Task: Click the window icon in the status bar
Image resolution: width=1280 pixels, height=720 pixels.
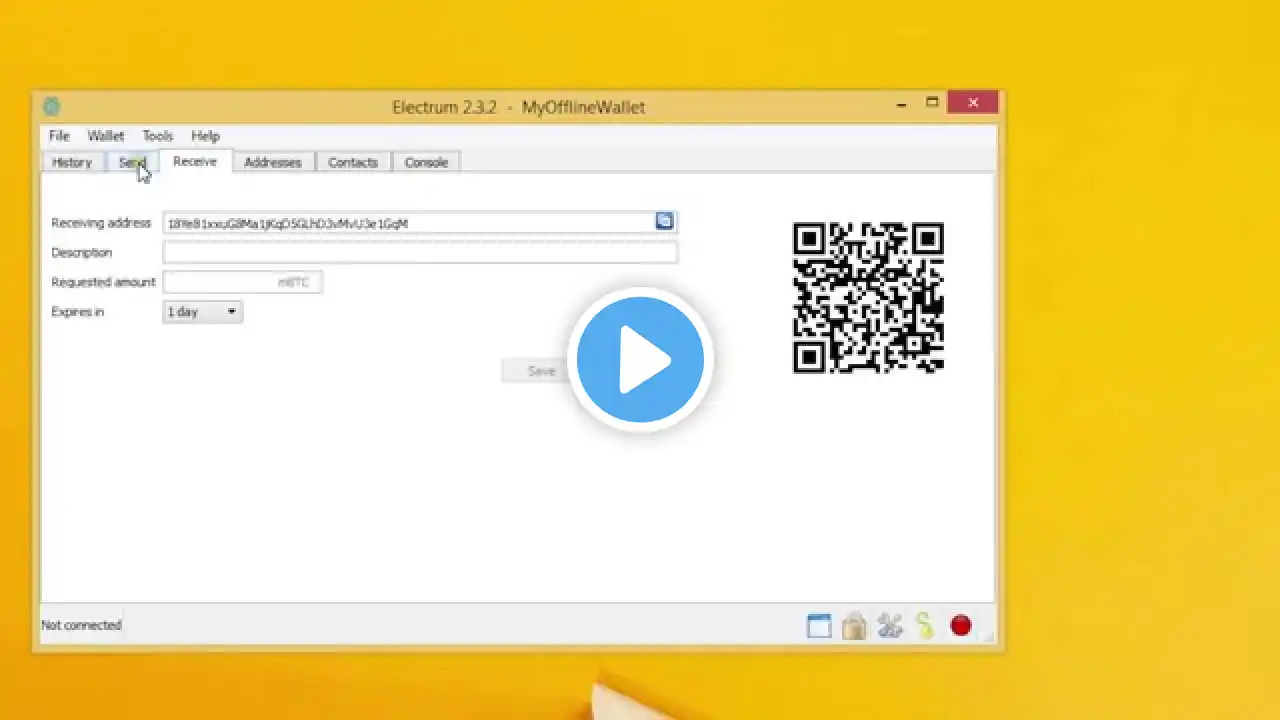Action: point(819,626)
